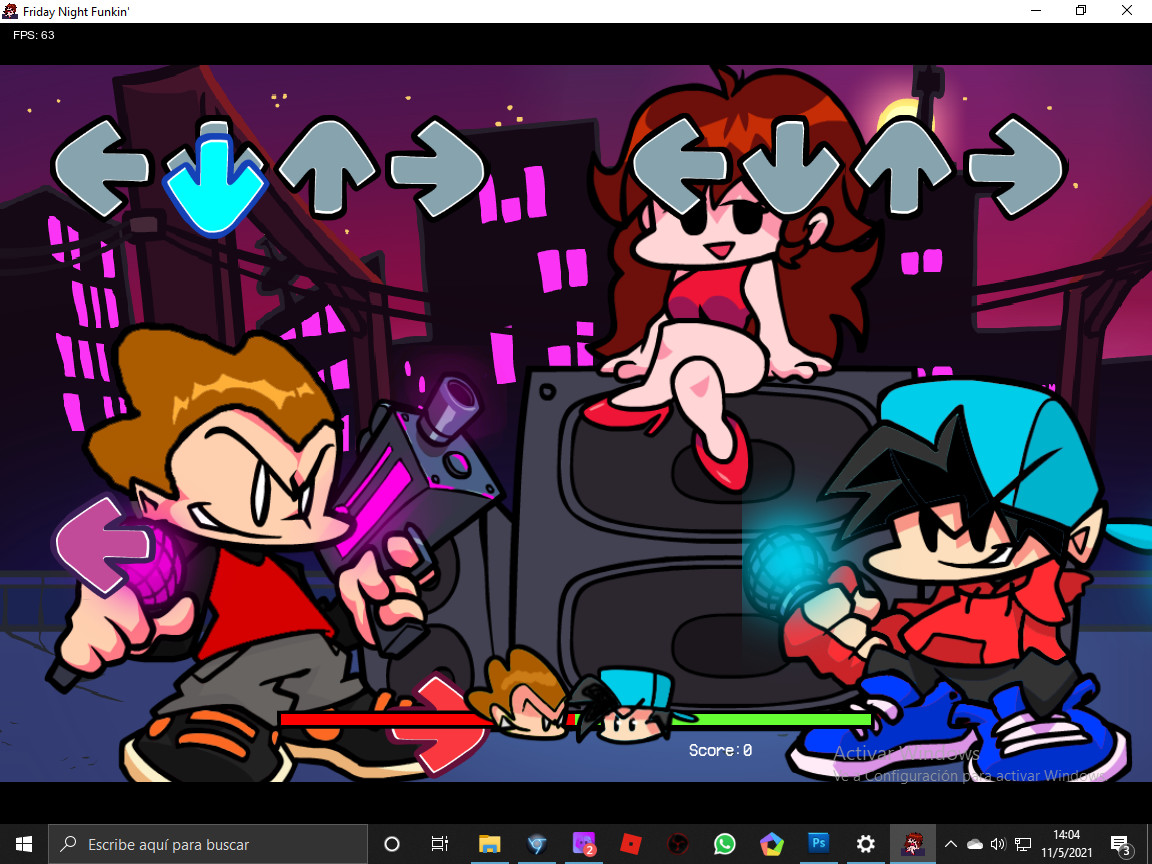Screen dimensions: 1152x864
Task: Open the purple app with badge 2
Action: pyautogui.click(x=584, y=844)
